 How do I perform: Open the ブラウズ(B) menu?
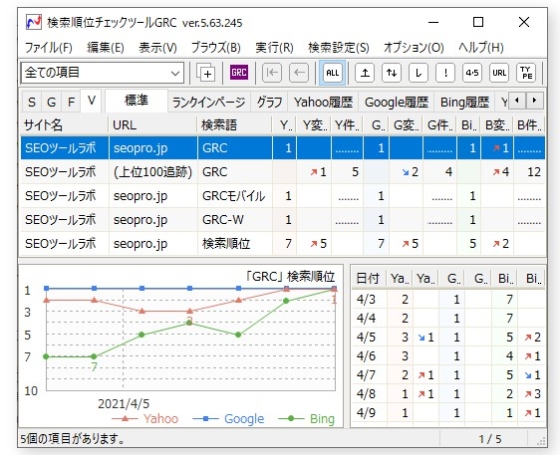point(216,48)
